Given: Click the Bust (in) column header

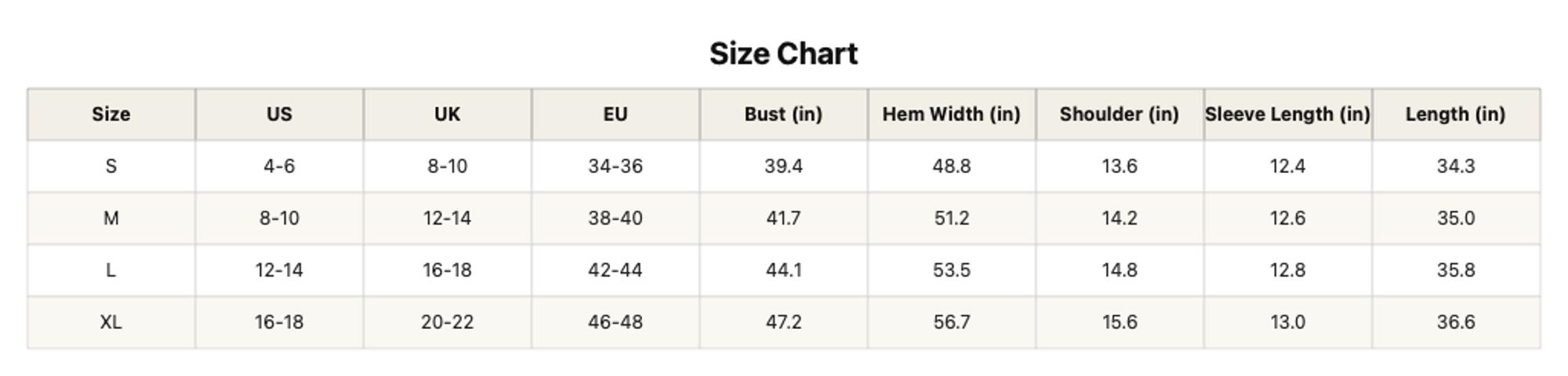Looking at the screenshot, I should tap(783, 114).
